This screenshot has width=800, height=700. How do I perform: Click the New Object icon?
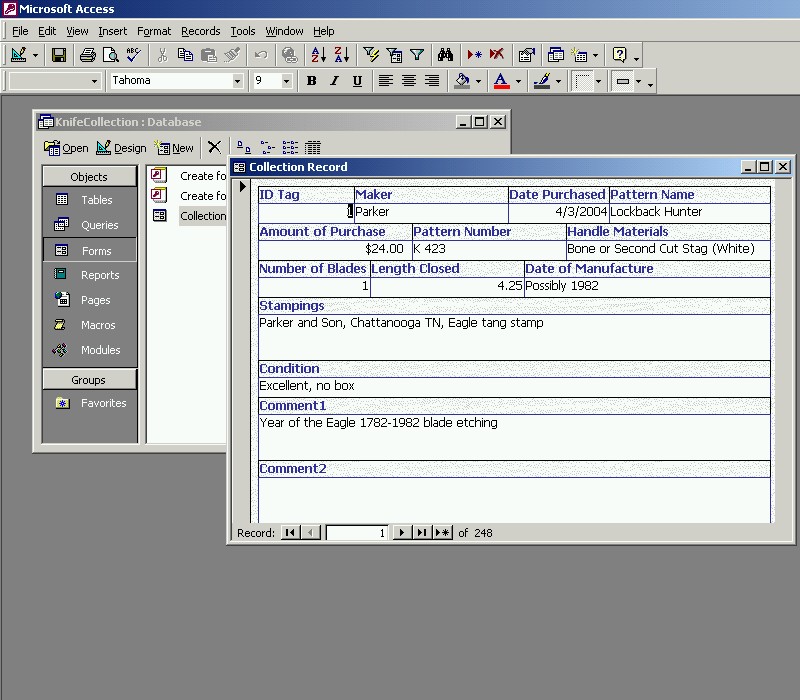[x=579, y=55]
